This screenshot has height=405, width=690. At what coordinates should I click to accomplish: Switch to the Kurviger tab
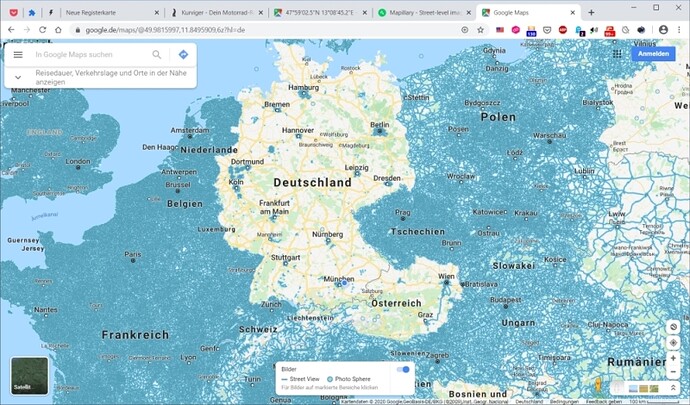(216, 13)
